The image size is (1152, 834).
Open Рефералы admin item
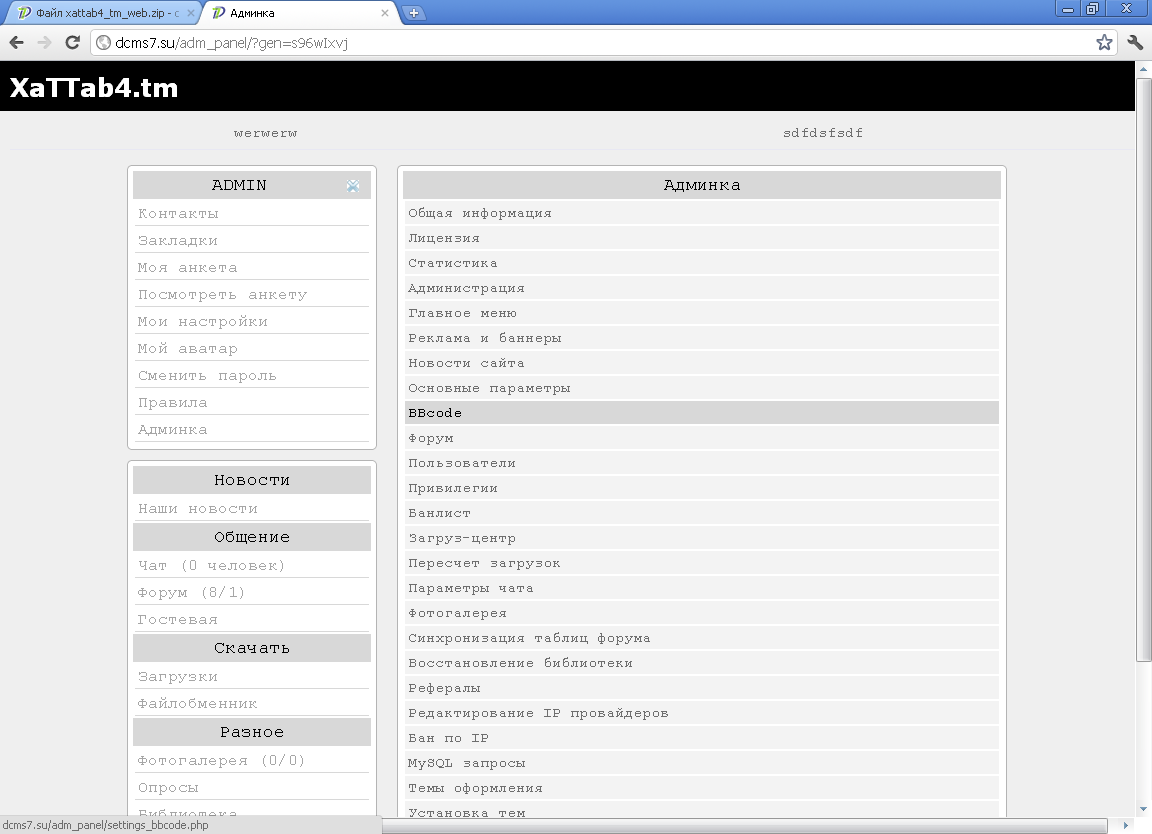tap(702, 688)
